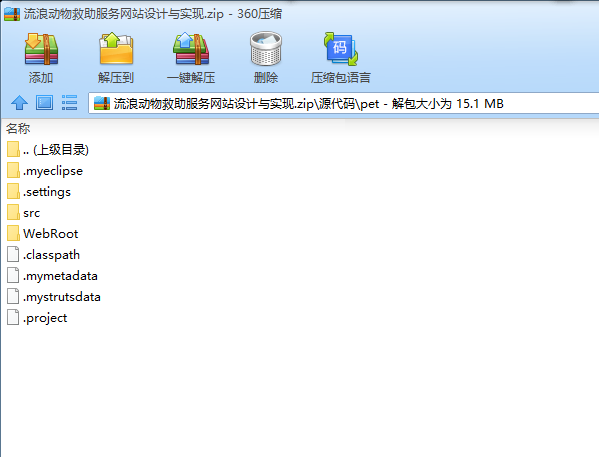Viewport: 599px width, 457px height.
Task: Click the 压缩包语言 label text
Action: (341, 78)
